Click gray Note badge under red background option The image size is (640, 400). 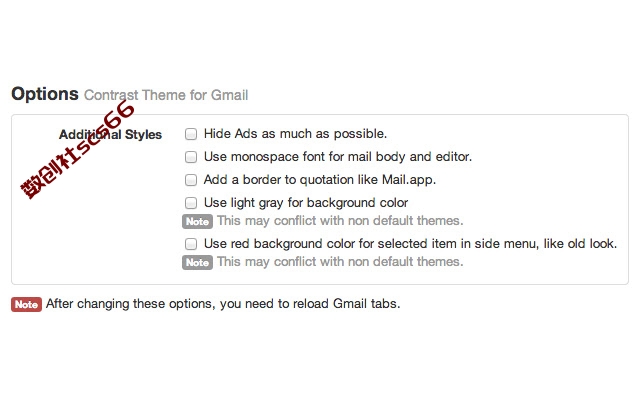[x=197, y=262]
